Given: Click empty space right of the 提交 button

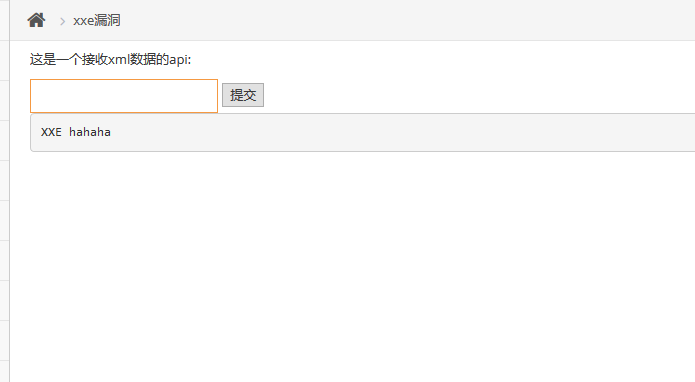Looking at the screenshot, I should (479, 95).
